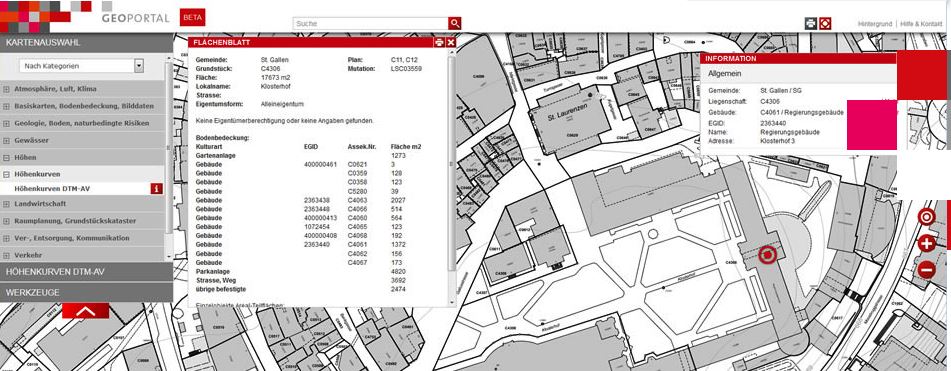Click the red locate target map button
Screen dimensions: 951x371
tap(926, 217)
